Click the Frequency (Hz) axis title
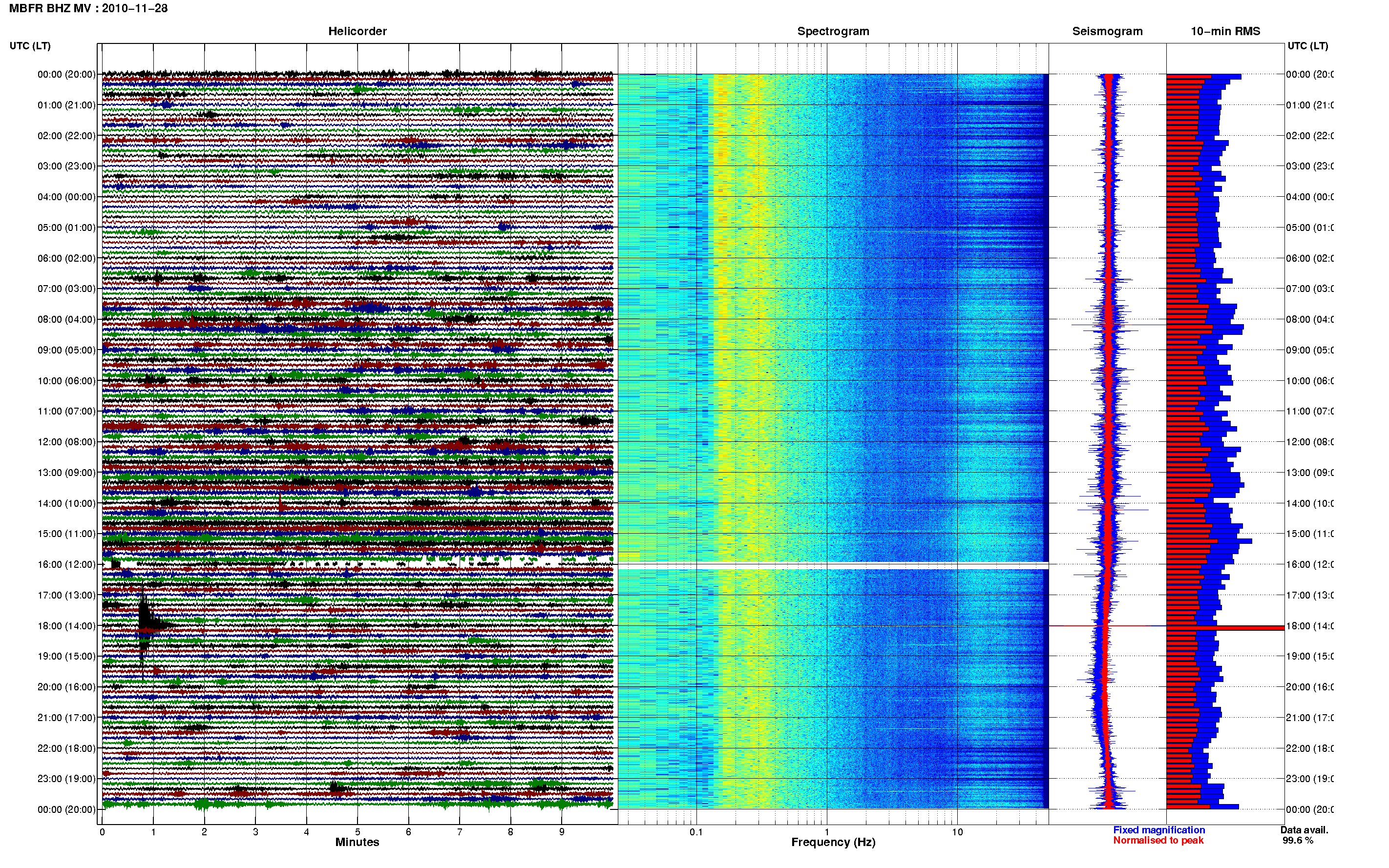This screenshot has height=868, width=1389. pyautogui.click(x=833, y=842)
